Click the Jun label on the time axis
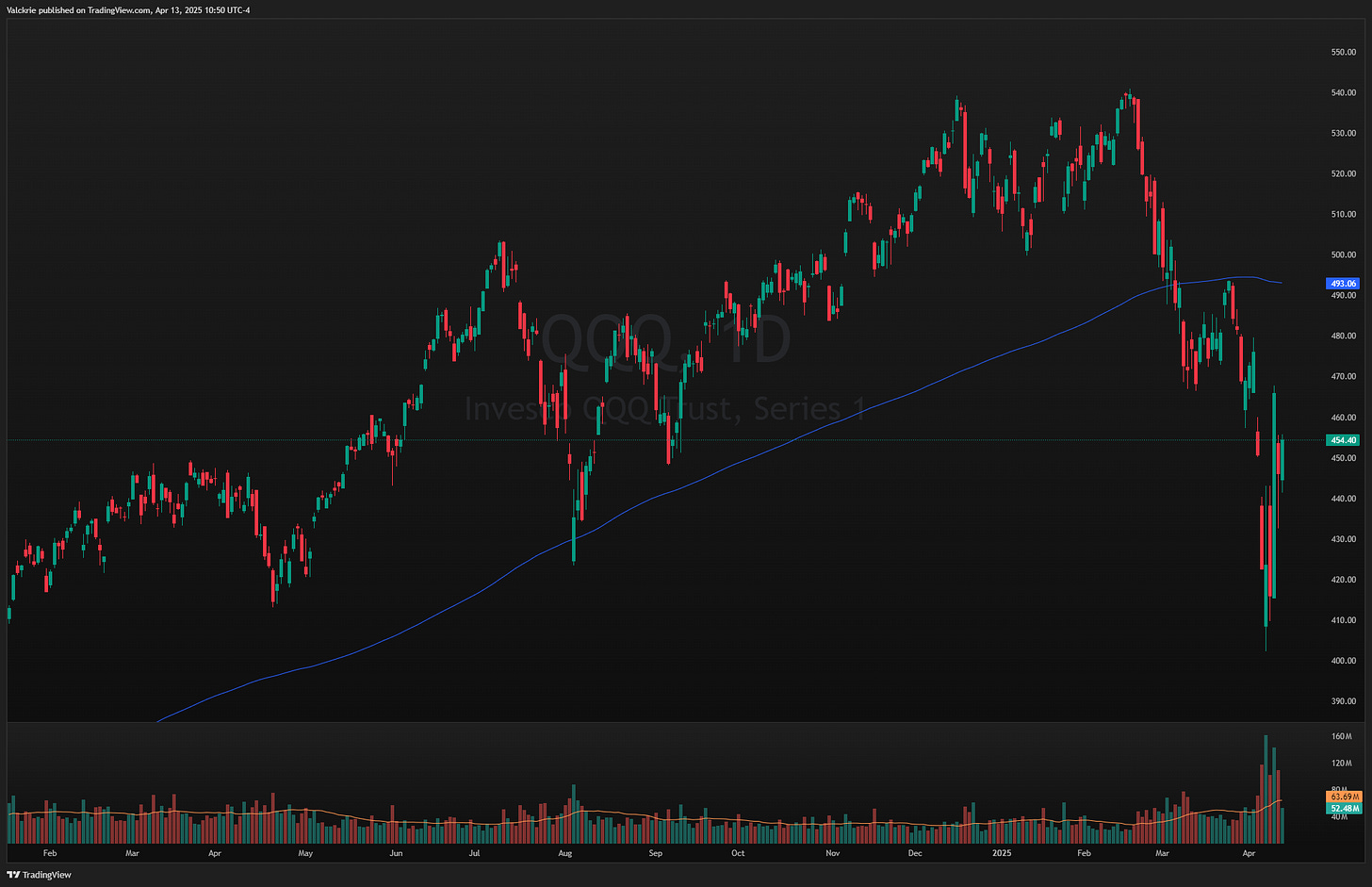The width and height of the screenshot is (1372, 887). click(x=396, y=853)
